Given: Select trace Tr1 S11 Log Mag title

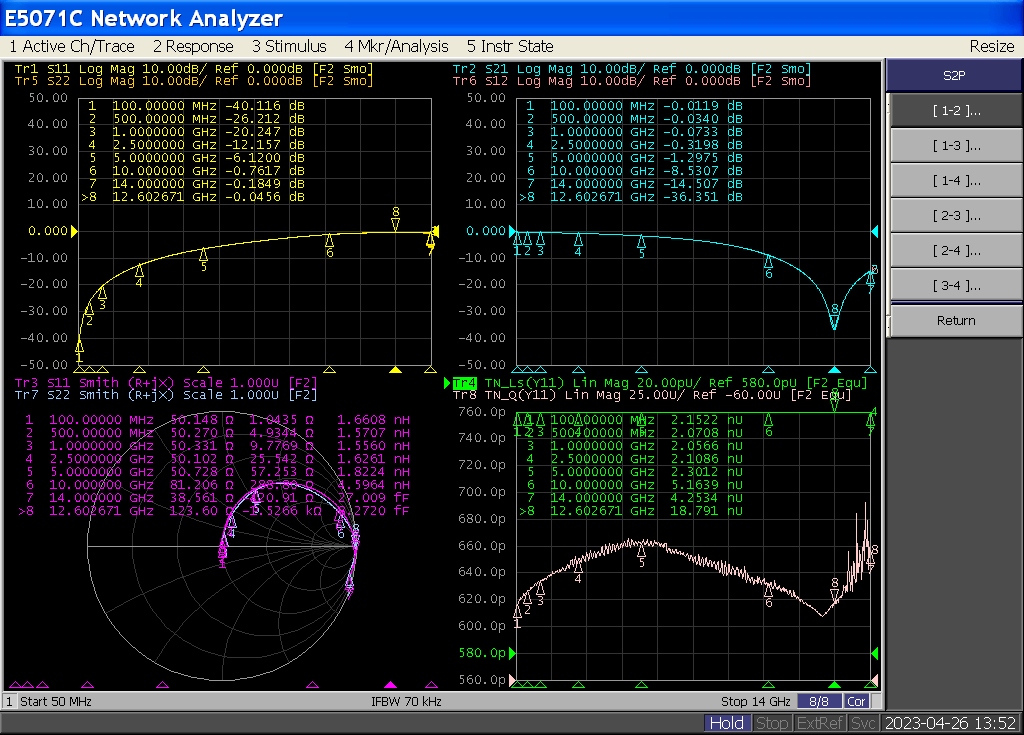Looking at the screenshot, I should click(193, 69).
